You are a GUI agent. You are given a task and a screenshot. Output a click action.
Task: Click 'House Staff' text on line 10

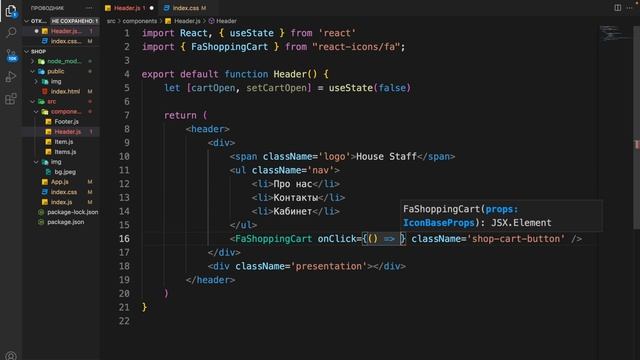(x=386, y=157)
